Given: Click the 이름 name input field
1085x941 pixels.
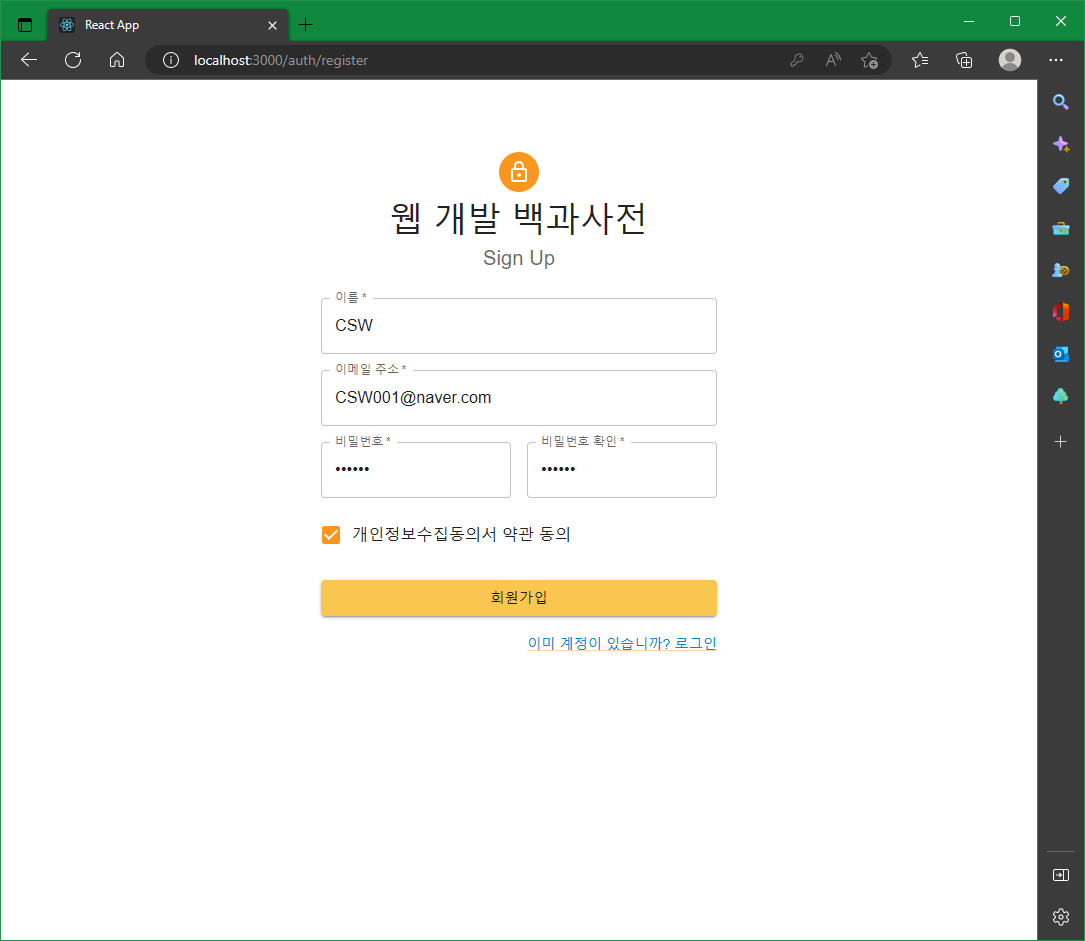Looking at the screenshot, I should 518,326.
